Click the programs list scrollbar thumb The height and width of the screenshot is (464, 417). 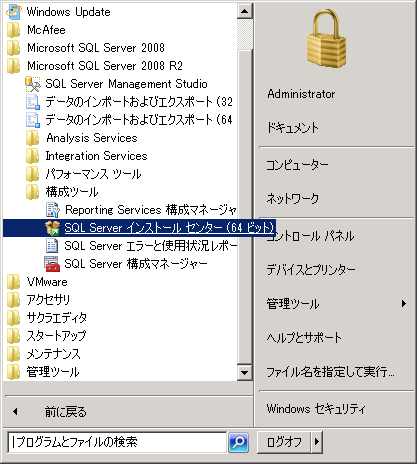pyautogui.click(x=245, y=206)
